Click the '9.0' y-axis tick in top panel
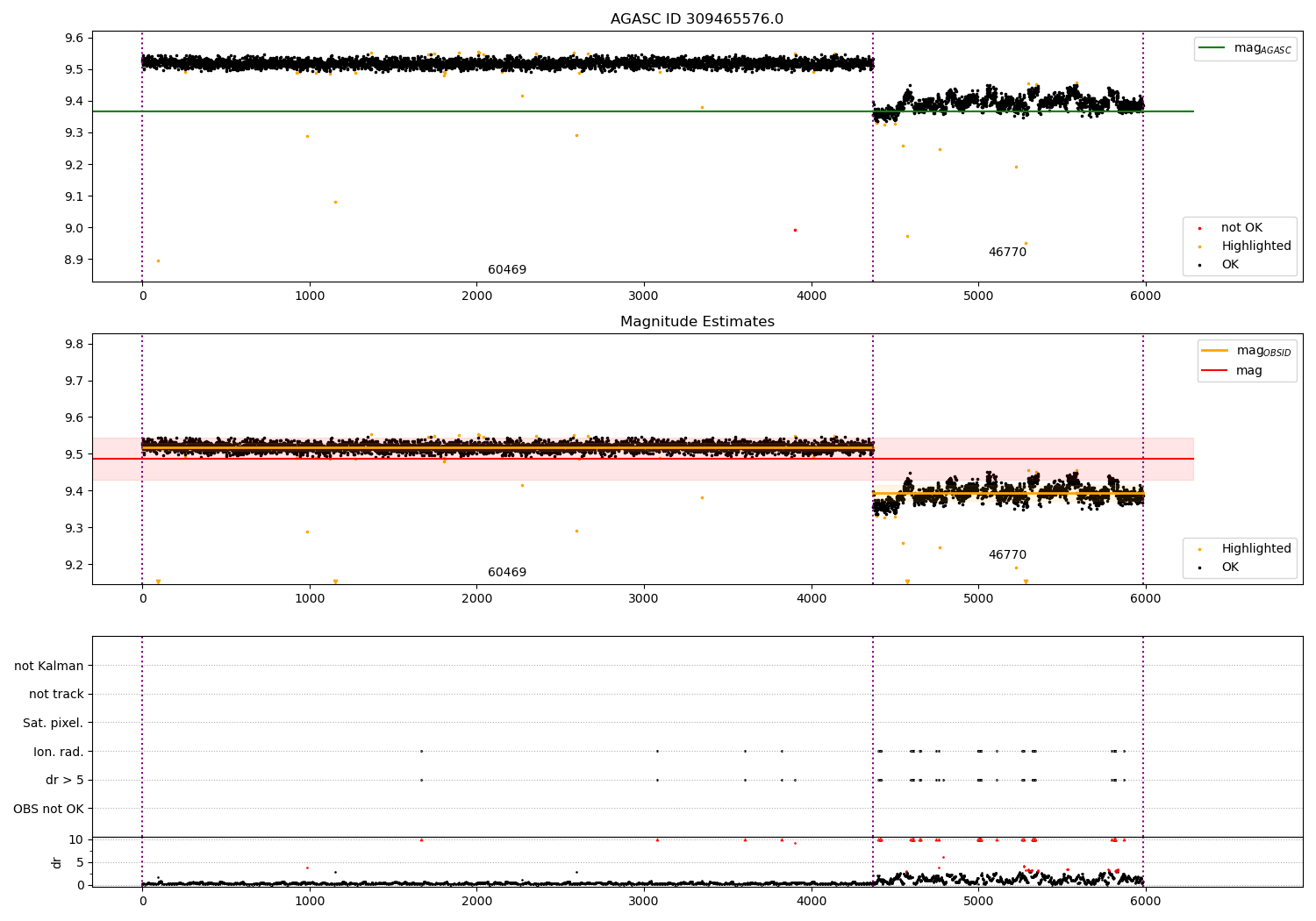The image size is (1316, 921). tap(74, 229)
